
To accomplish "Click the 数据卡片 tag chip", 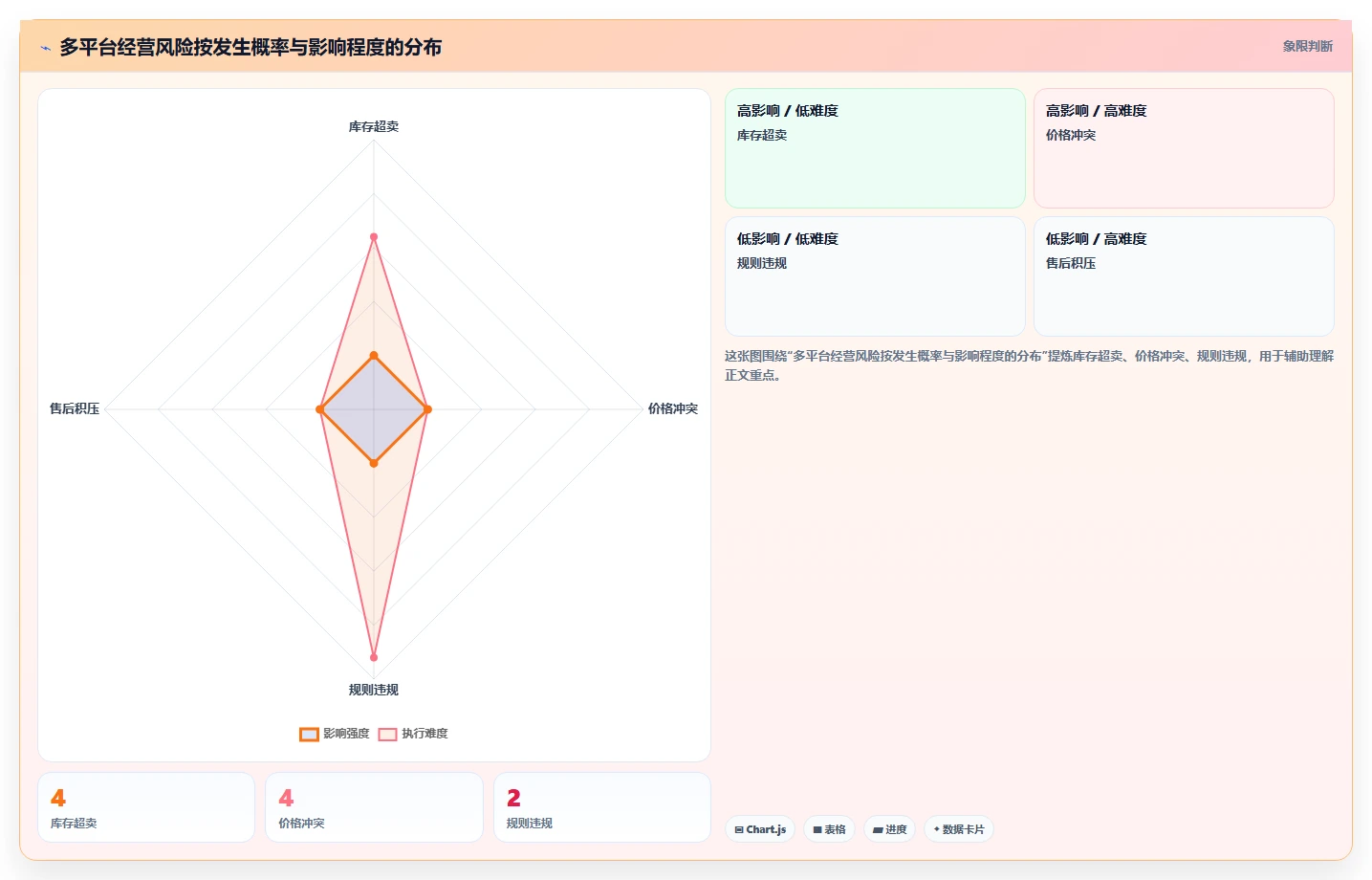I will click(x=958, y=829).
